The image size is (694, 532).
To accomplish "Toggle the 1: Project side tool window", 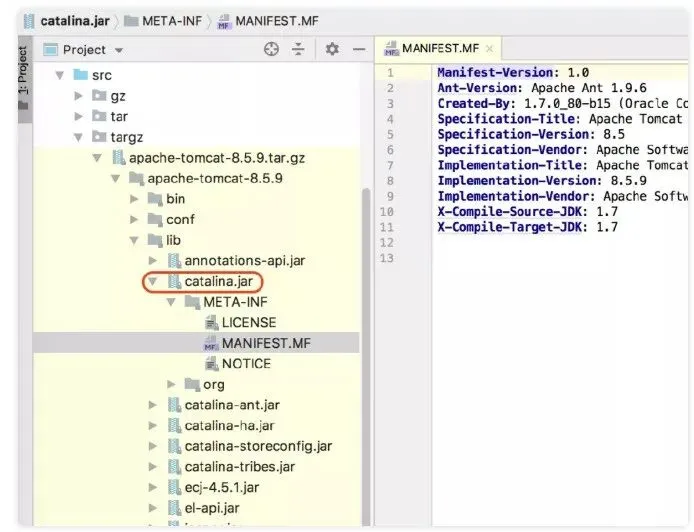I will point(23,78).
